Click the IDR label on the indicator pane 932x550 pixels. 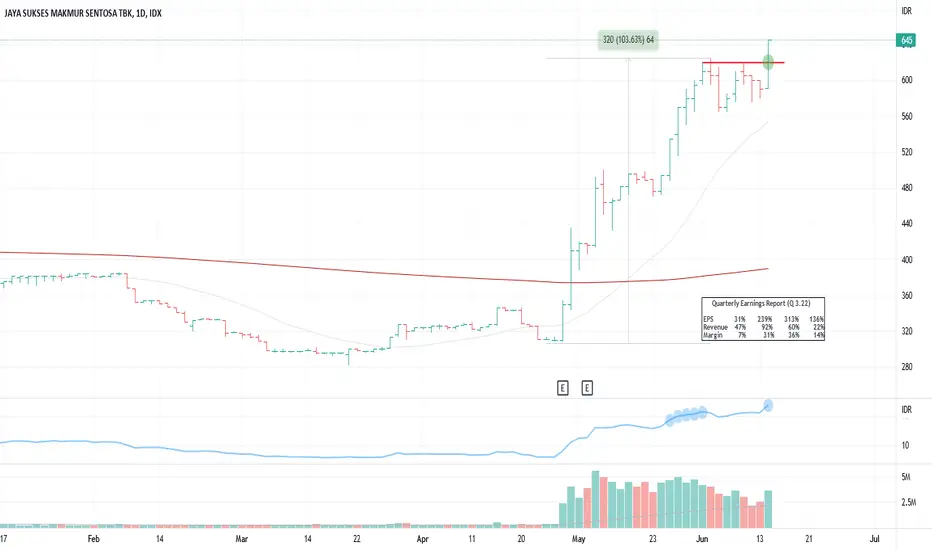[x=906, y=410]
